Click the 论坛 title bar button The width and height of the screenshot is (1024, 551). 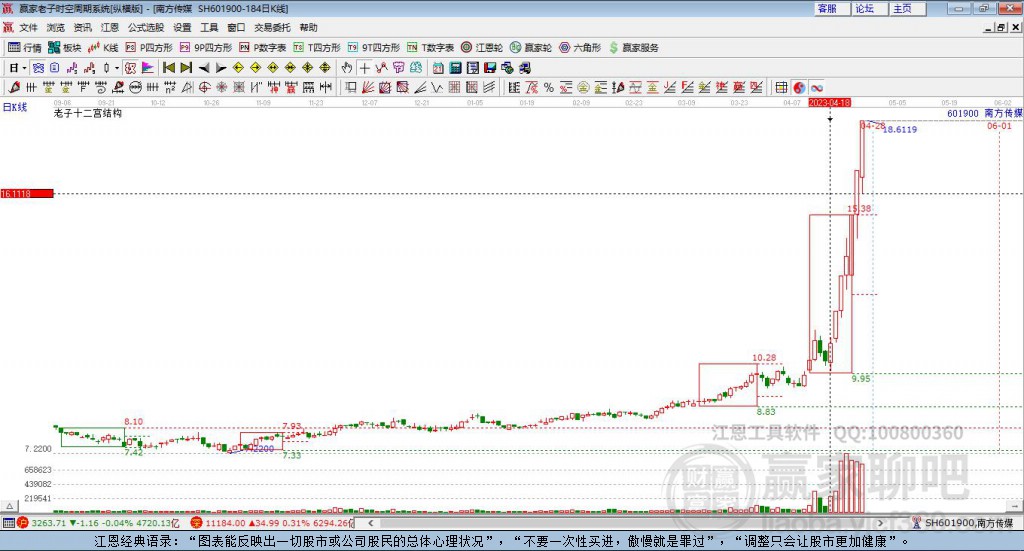[869, 8]
